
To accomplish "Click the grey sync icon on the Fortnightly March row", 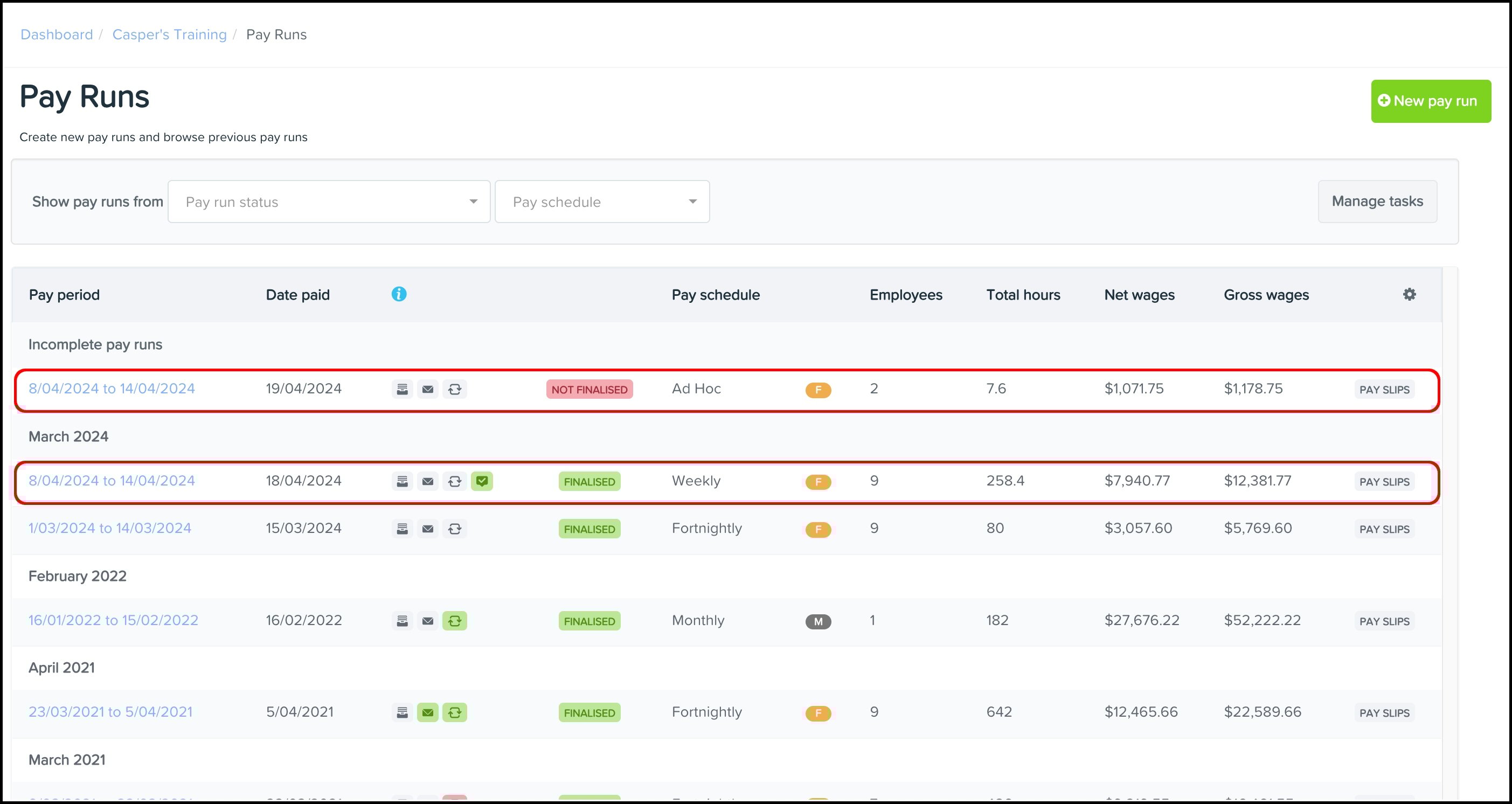I will (455, 528).
